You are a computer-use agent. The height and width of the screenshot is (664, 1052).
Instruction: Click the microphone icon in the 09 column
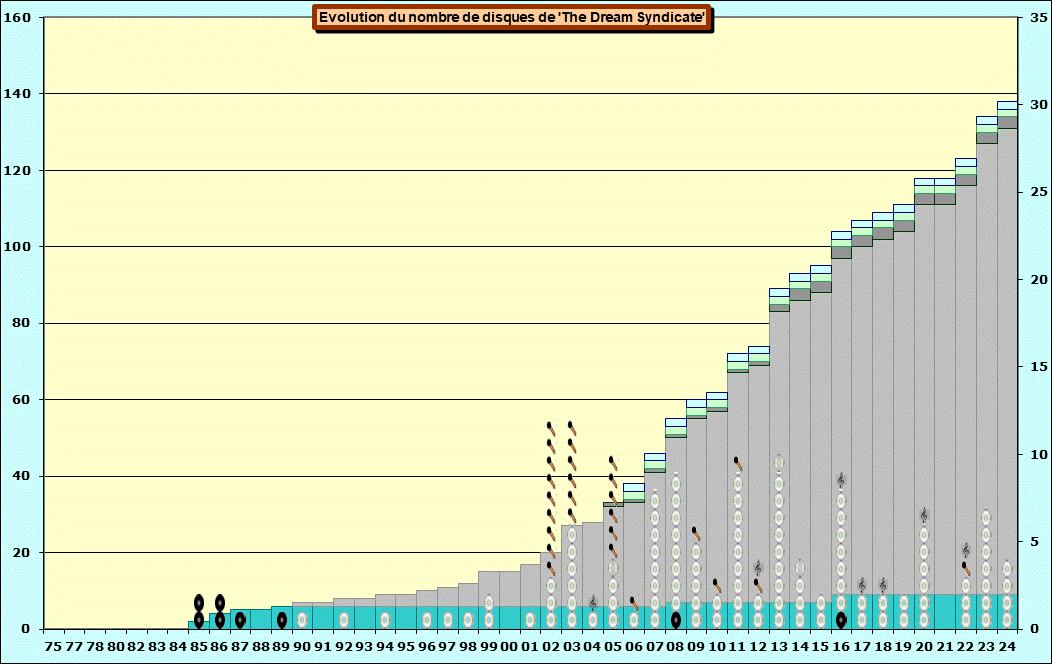[696, 533]
